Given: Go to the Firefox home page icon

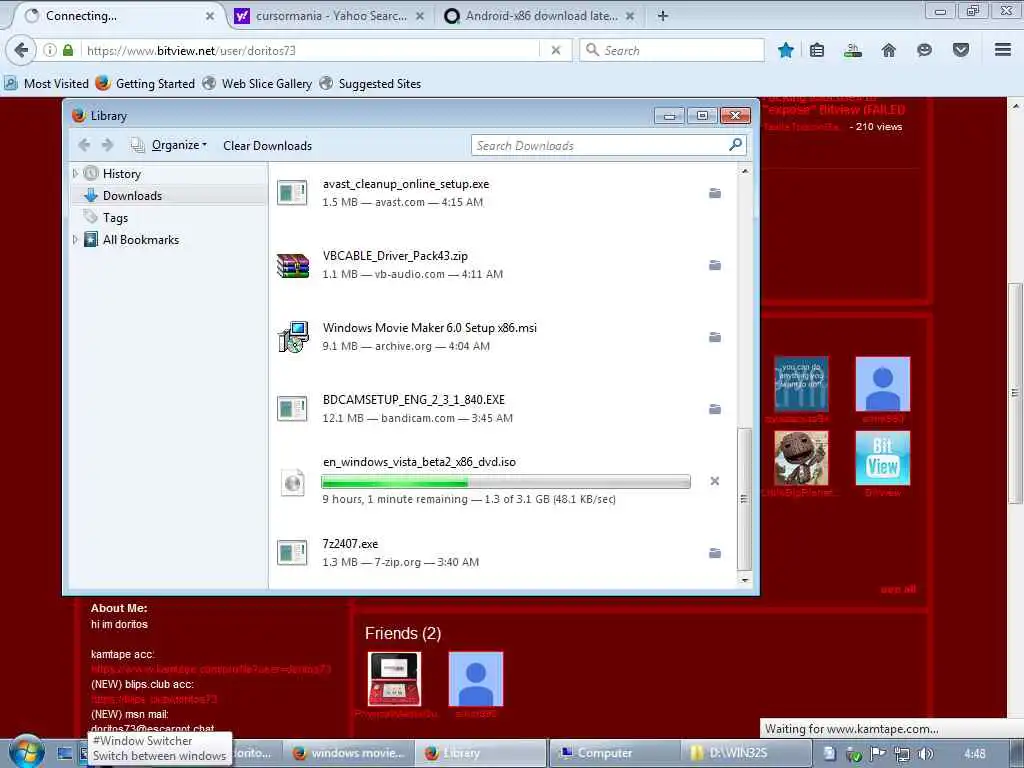Looking at the screenshot, I should pos(888,50).
